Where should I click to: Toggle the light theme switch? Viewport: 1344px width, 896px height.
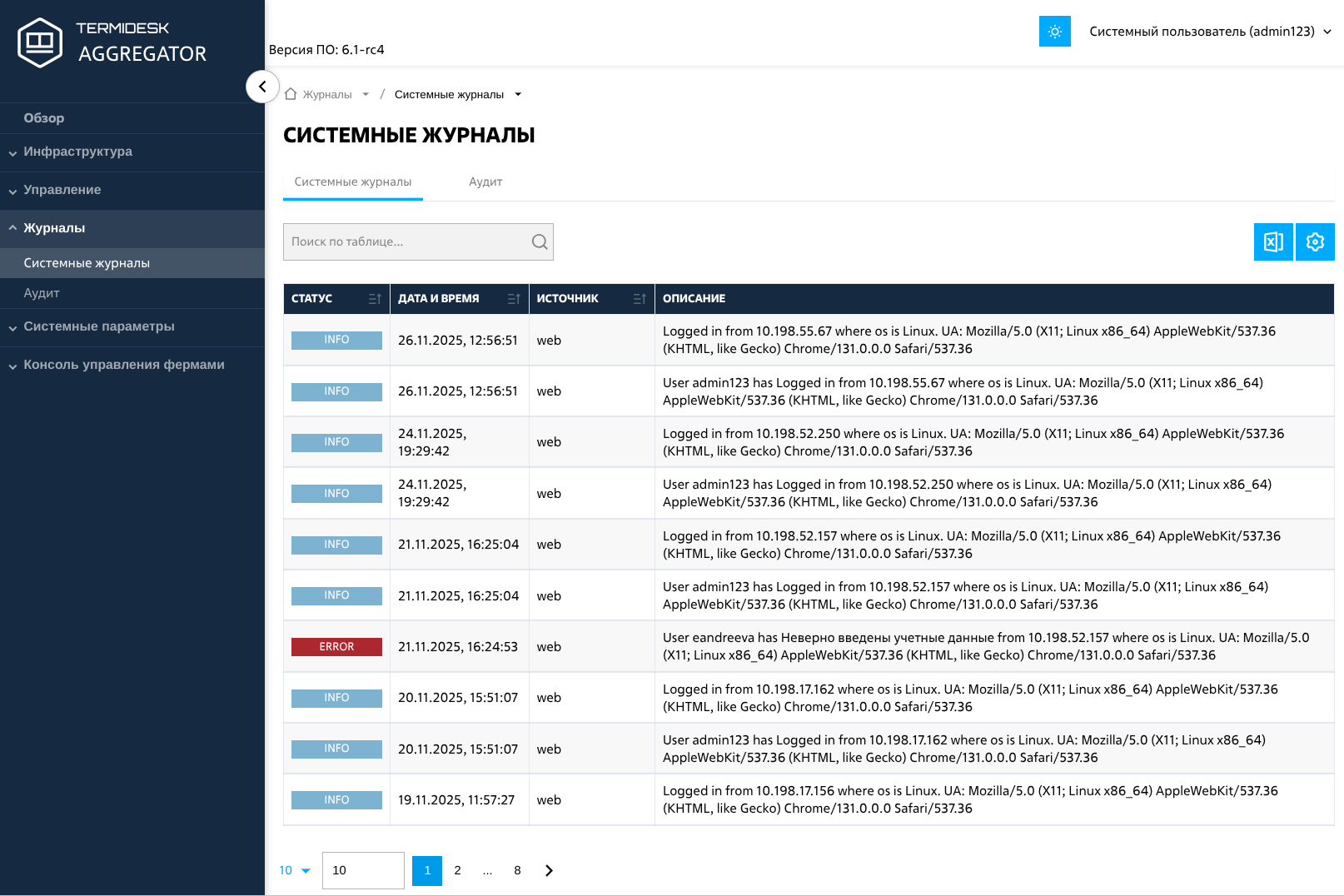click(x=1054, y=32)
